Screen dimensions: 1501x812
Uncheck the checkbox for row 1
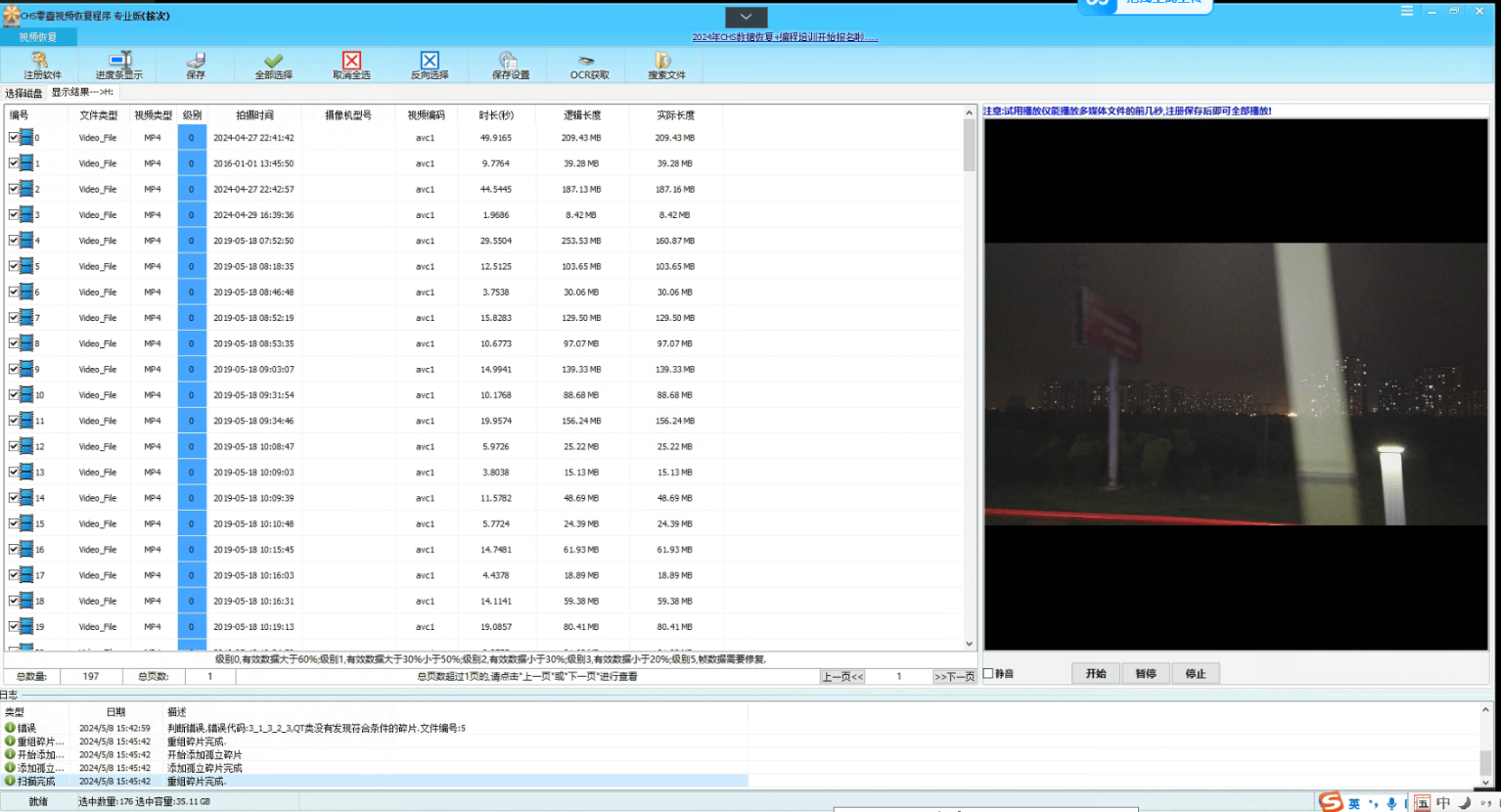(14, 163)
